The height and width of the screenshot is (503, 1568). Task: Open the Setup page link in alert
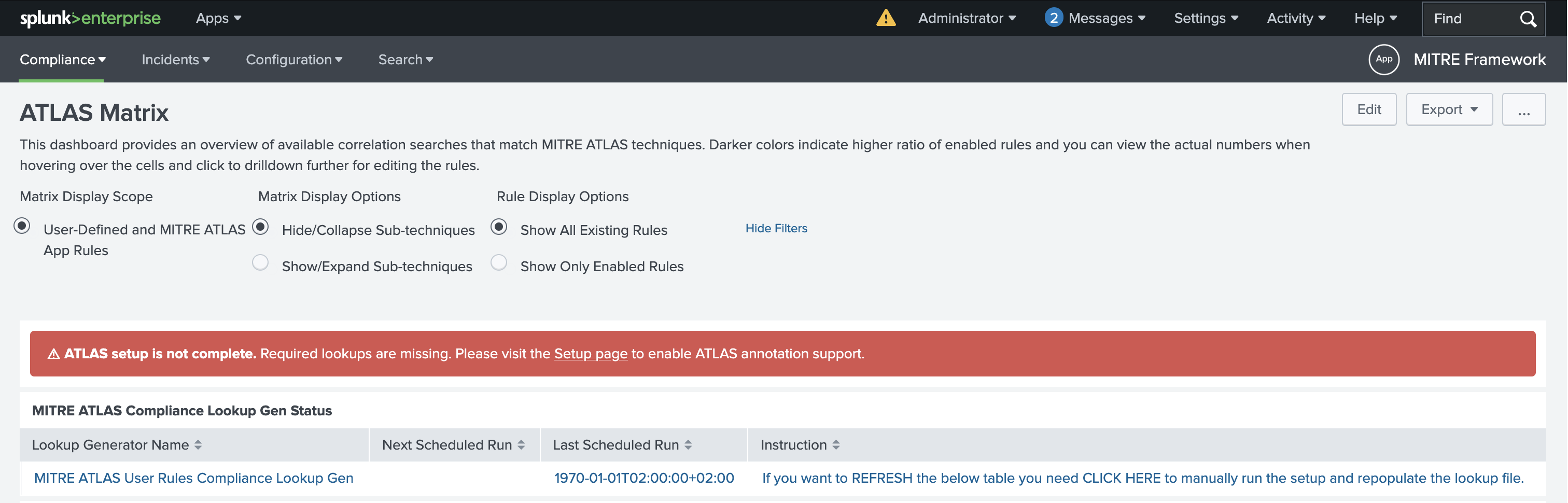(x=590, y=354)
